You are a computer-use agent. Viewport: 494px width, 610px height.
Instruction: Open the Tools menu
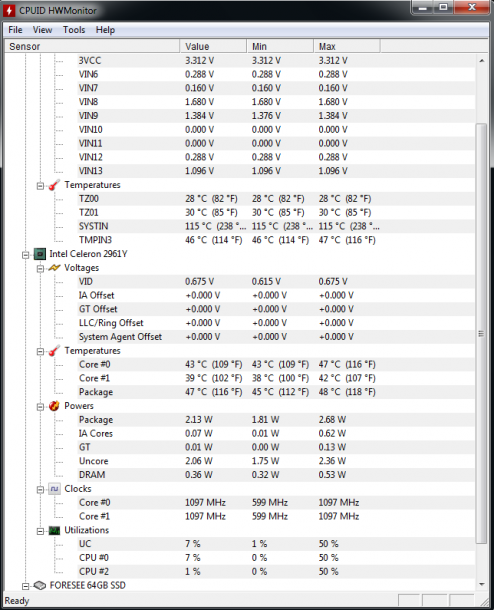74,30
